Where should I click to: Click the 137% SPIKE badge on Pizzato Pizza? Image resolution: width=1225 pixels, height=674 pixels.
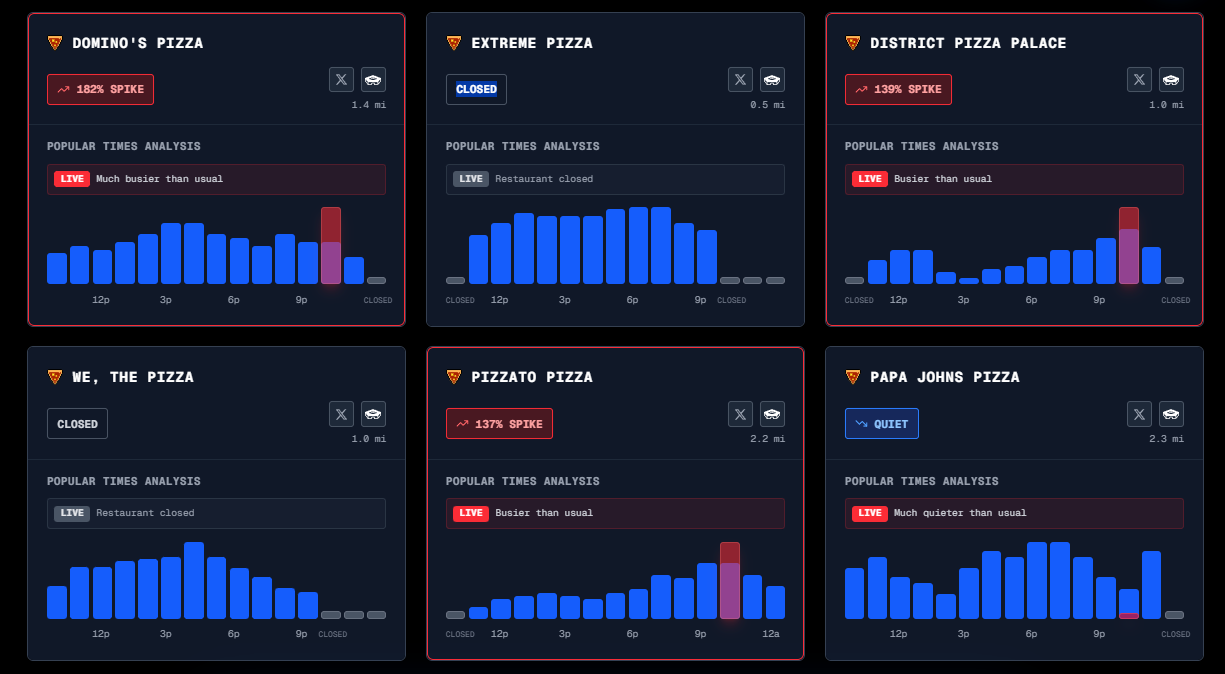point(499,424)
